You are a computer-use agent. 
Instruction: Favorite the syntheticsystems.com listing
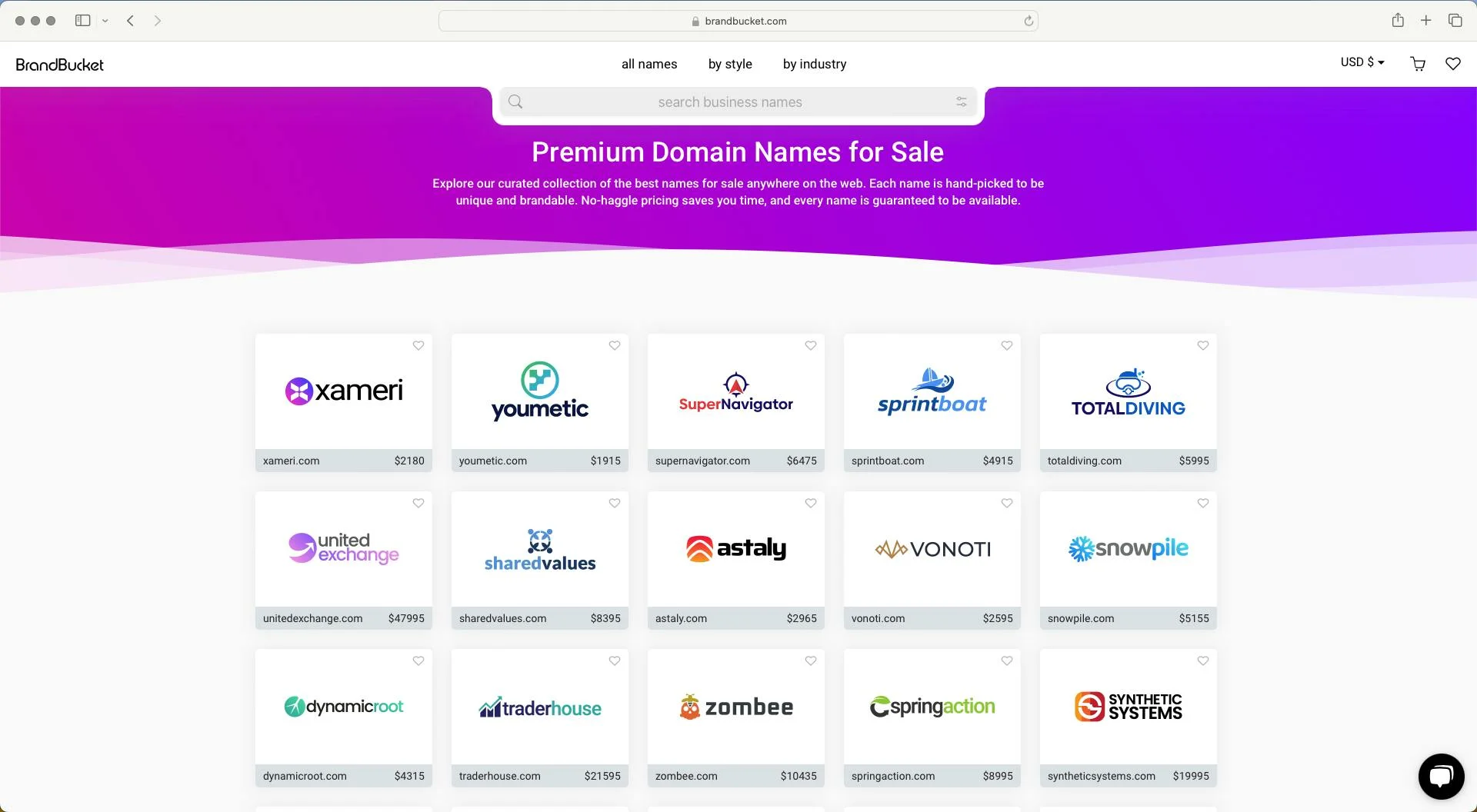coord(1203,661)
